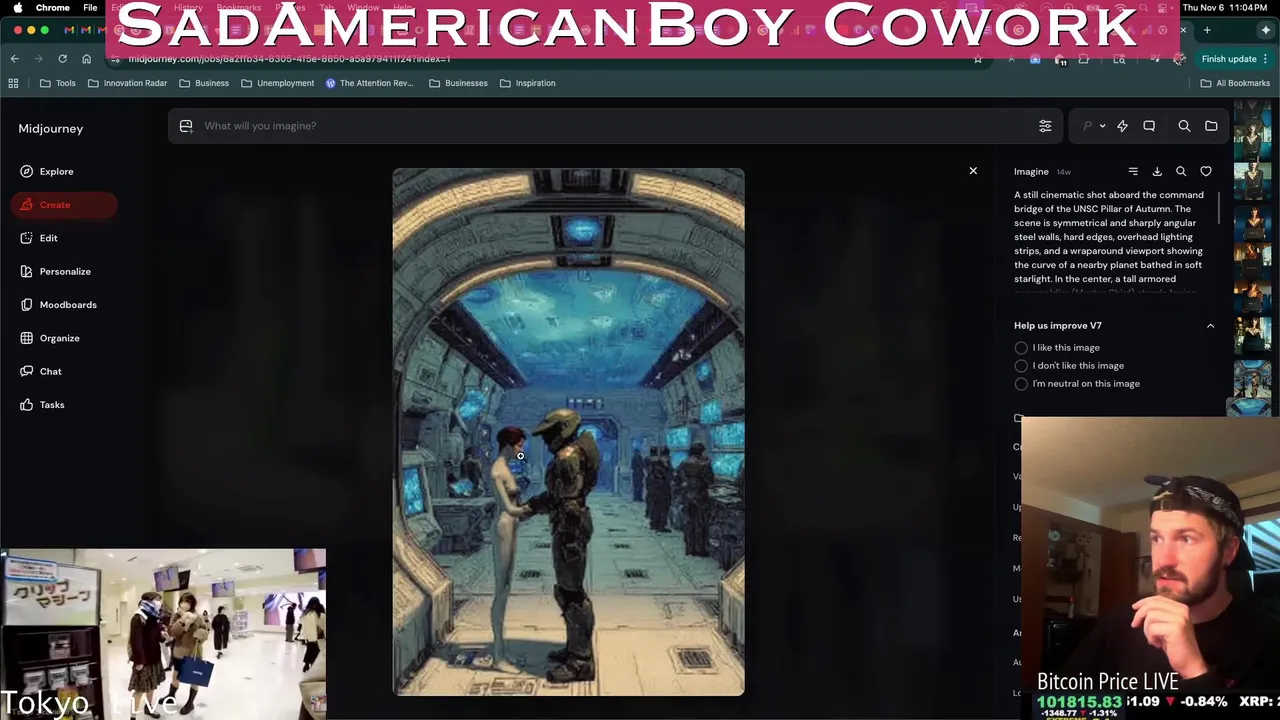Select Create in the Midjourney sidebar
Viewport: 1280px width, 720px height.
(64, 205)
